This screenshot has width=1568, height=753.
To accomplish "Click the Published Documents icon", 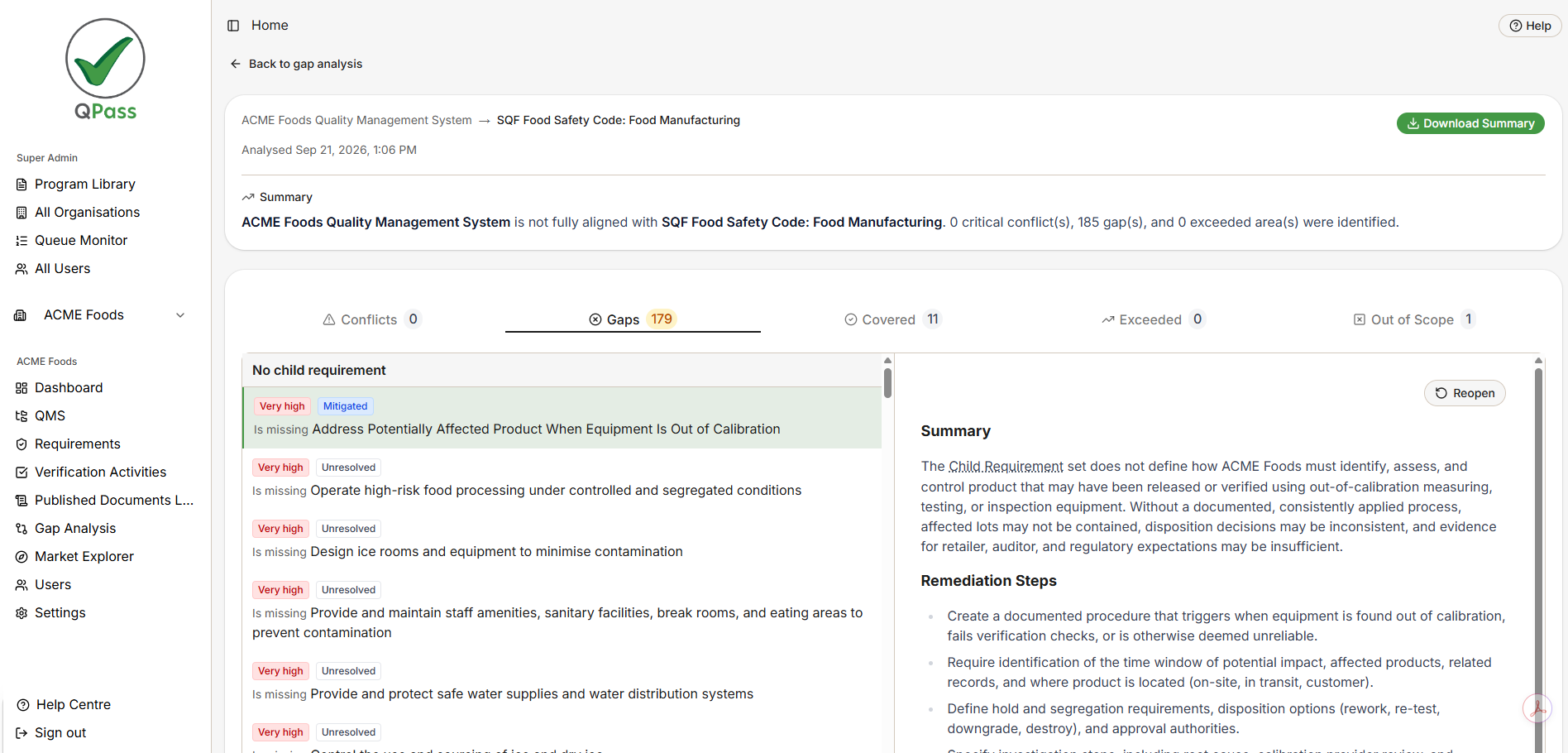I will point(22,501).
